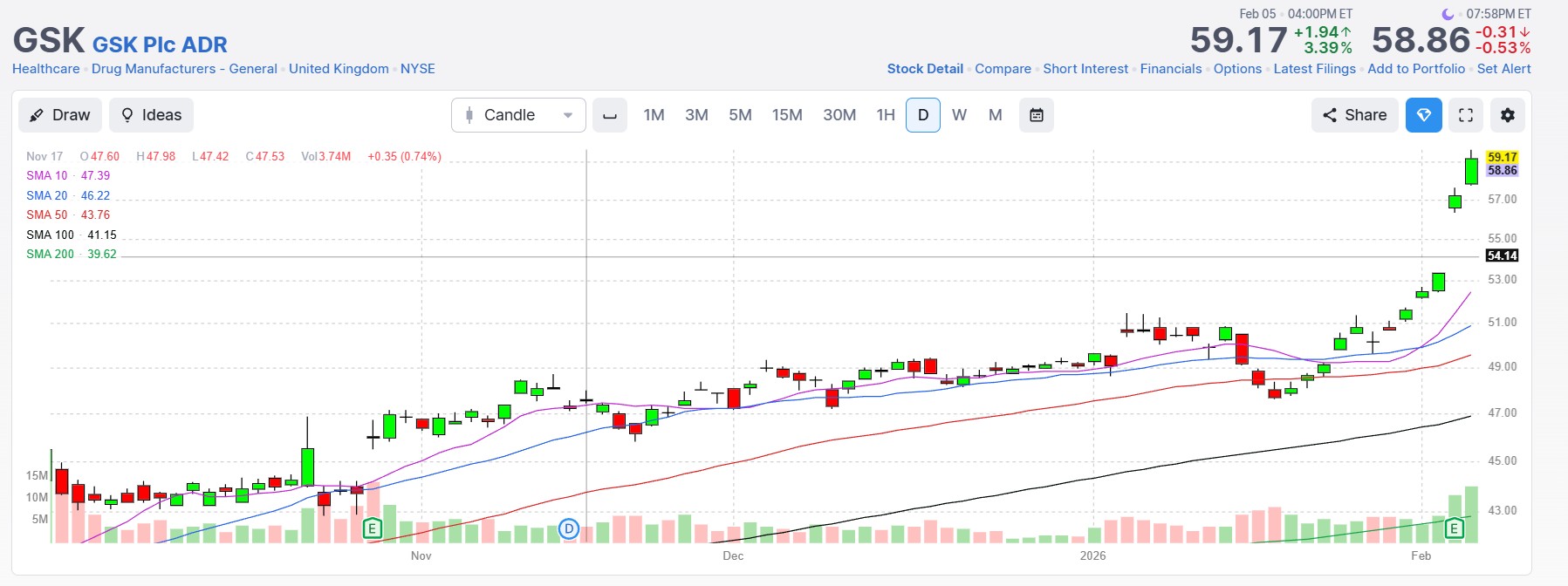
Task: Click Add to Portfolio link
Action: [x=1415, y=69]
